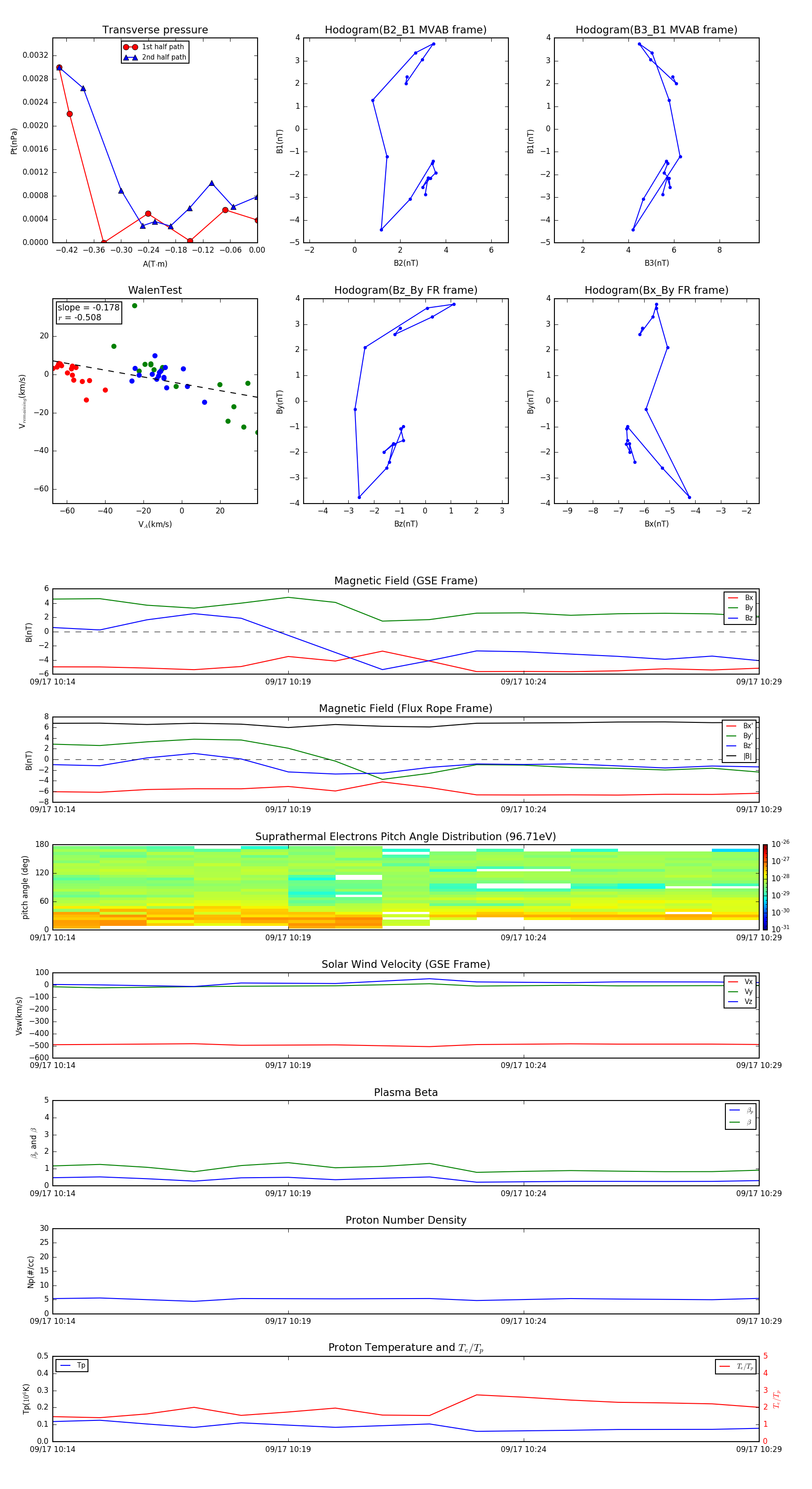This screenshot has height=1489, width=812.
Task: Click the 'Plasma Beta' plot title
Action: tap(406, 1093)
